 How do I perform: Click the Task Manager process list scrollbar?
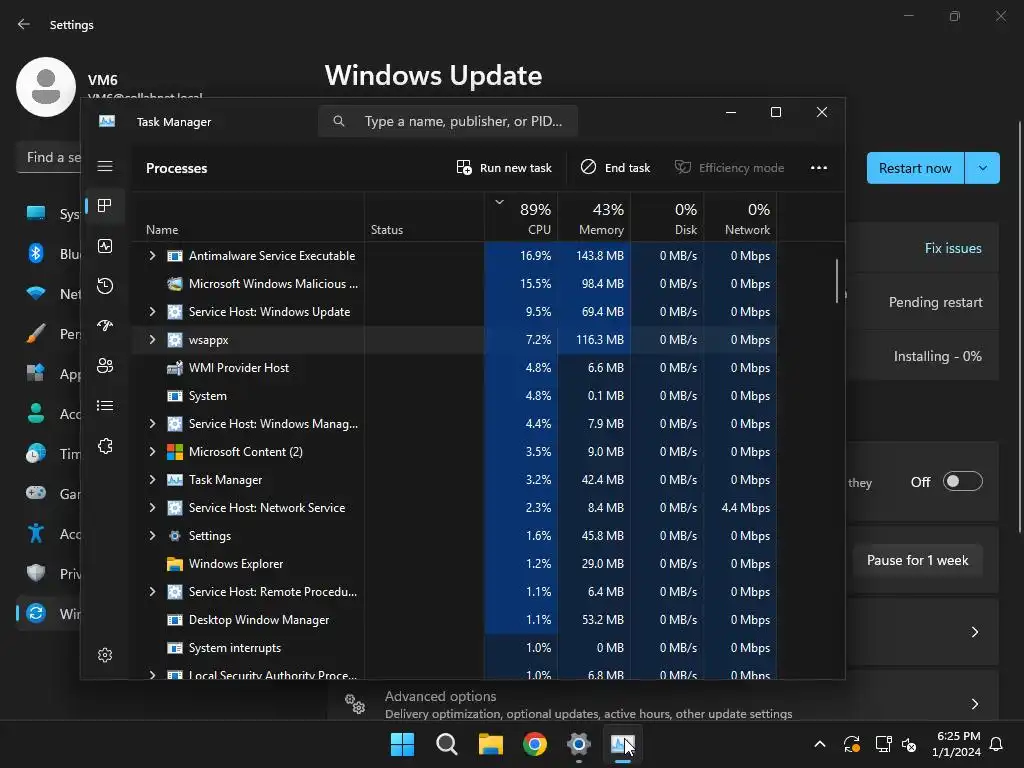coord(837,281)
